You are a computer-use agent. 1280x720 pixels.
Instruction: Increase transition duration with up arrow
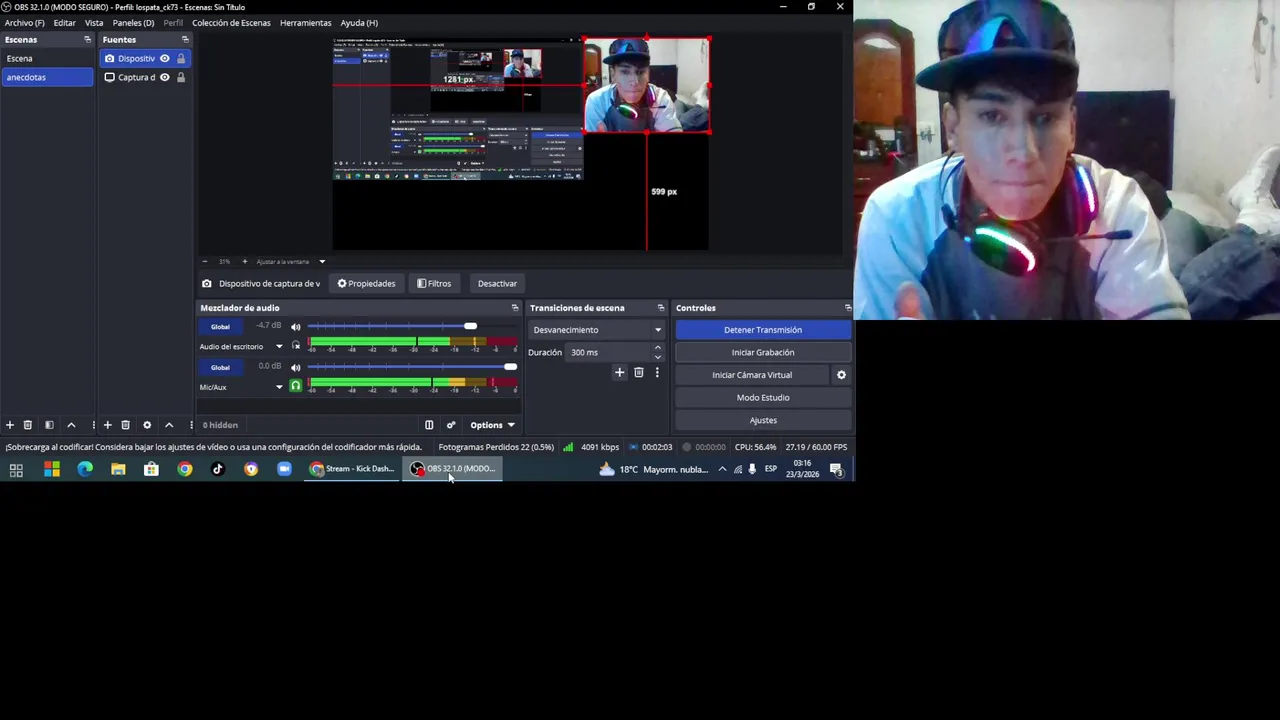click(657, 348)
